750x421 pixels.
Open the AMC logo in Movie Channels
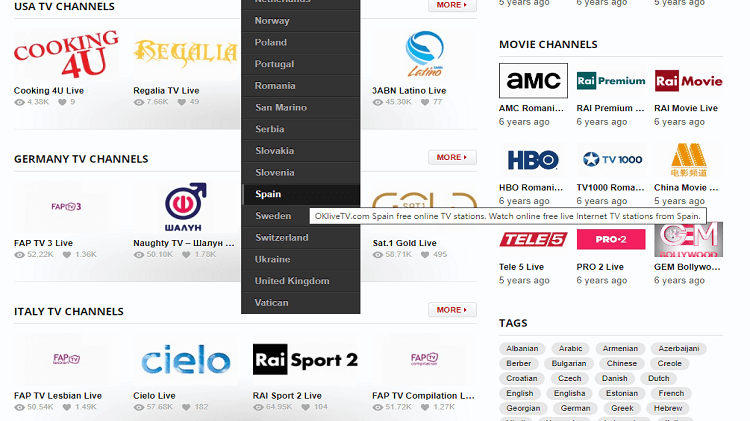(533, 80)
